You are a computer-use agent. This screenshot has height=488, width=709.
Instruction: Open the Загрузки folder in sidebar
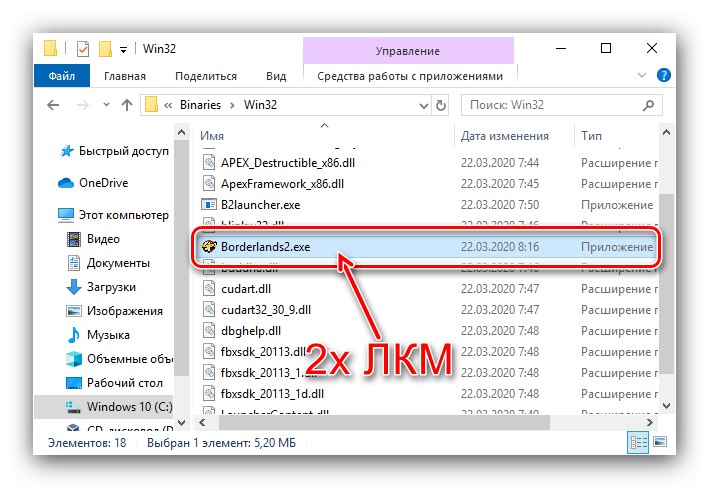pyautogui.click(x=111, y=287)
